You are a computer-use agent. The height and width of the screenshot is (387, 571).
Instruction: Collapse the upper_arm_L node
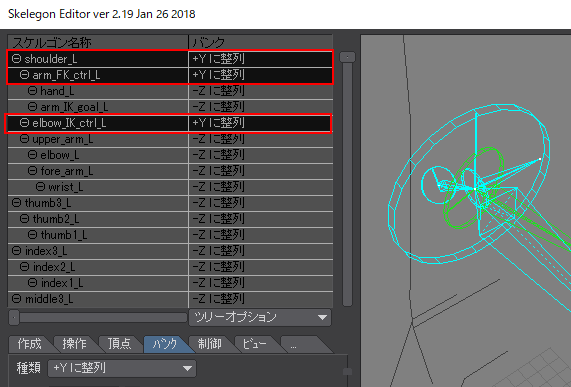click(24, 139)
